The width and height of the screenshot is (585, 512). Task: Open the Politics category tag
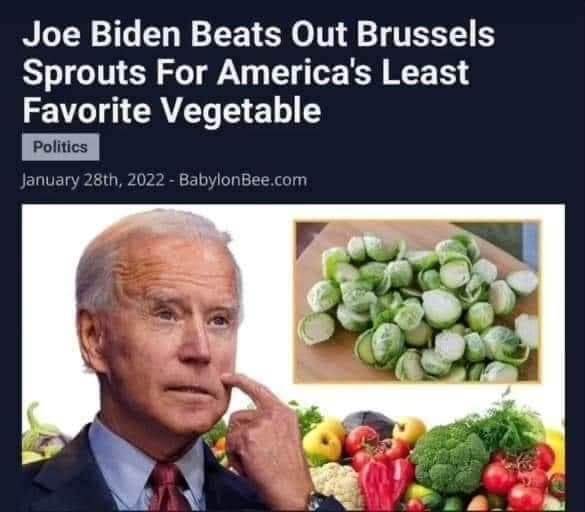[60, 147]
